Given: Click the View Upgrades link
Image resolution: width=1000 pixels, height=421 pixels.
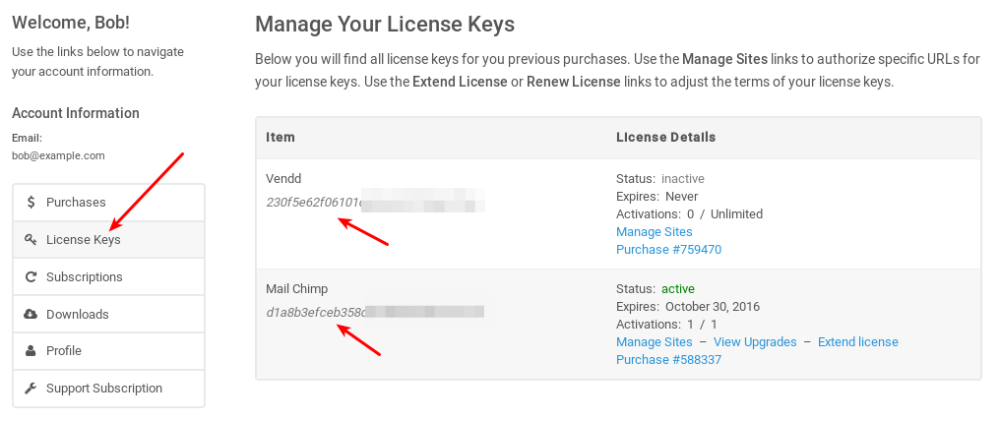Looking at the screenshot, I should (x=755, y=342).
